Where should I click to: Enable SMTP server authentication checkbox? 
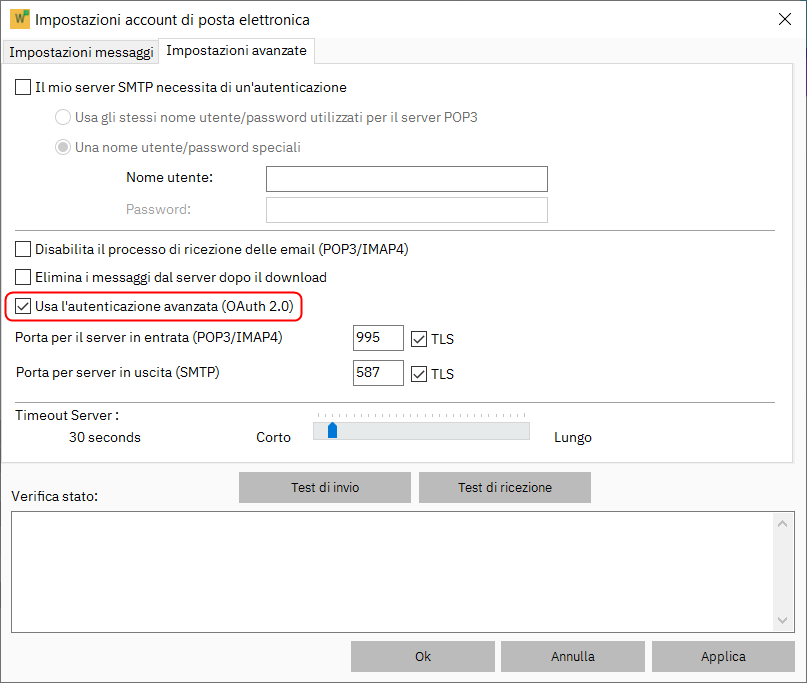pos(23,88)
